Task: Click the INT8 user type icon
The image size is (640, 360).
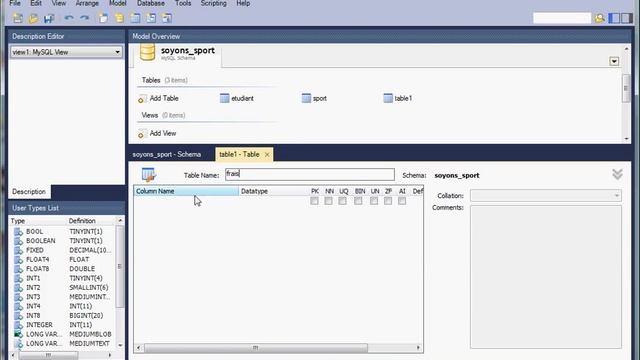Action: 18,316
